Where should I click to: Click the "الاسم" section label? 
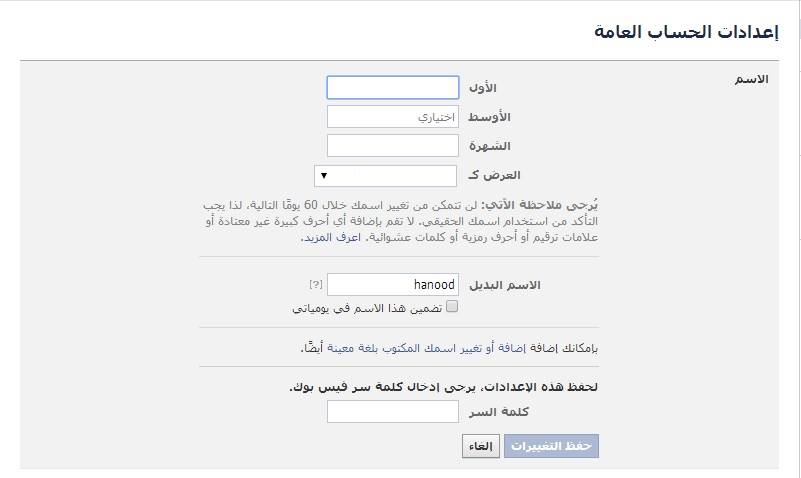point(749,77)
